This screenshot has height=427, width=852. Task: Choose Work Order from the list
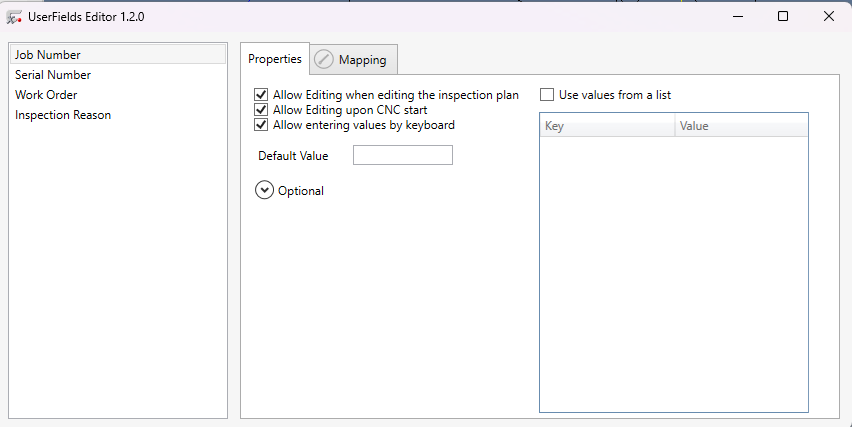click(46, 95)
